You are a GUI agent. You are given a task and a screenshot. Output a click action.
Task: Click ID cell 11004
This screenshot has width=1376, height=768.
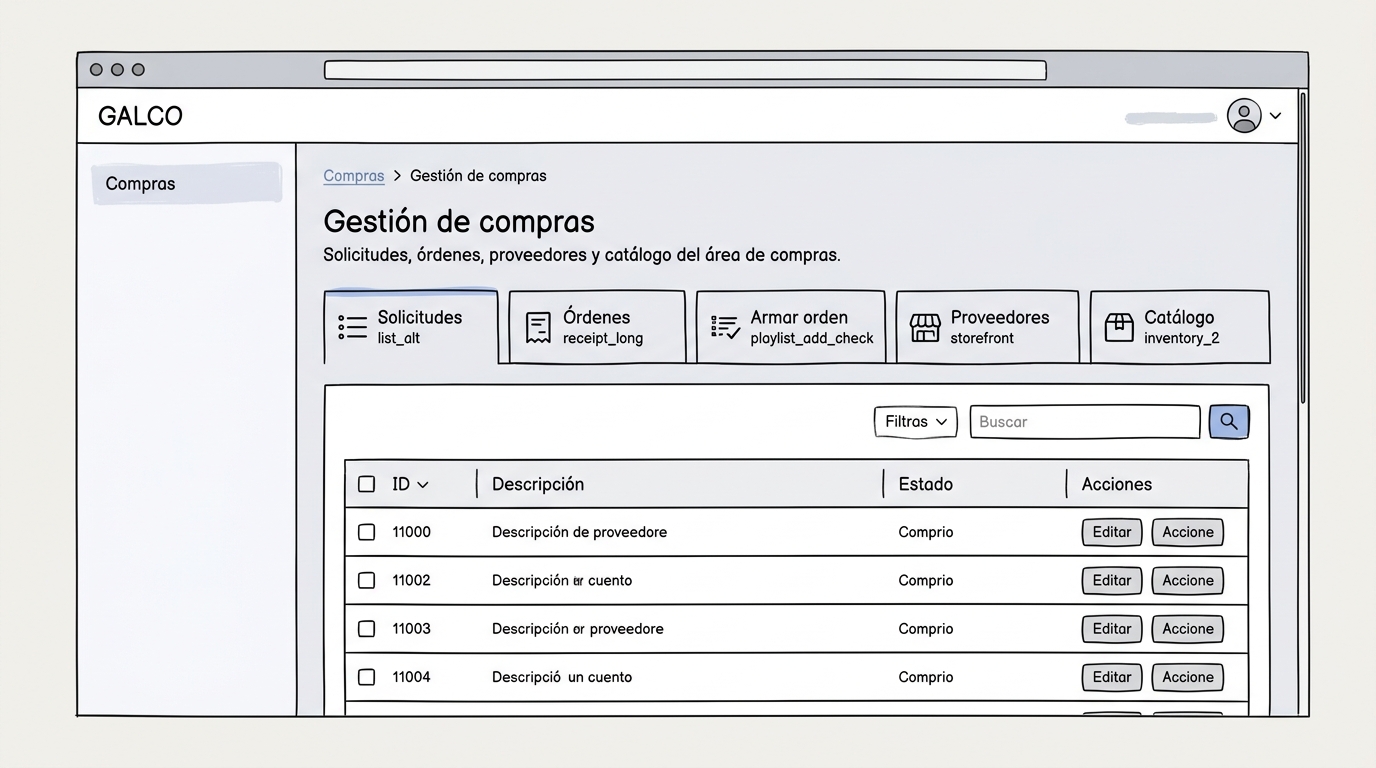point(411,677)
